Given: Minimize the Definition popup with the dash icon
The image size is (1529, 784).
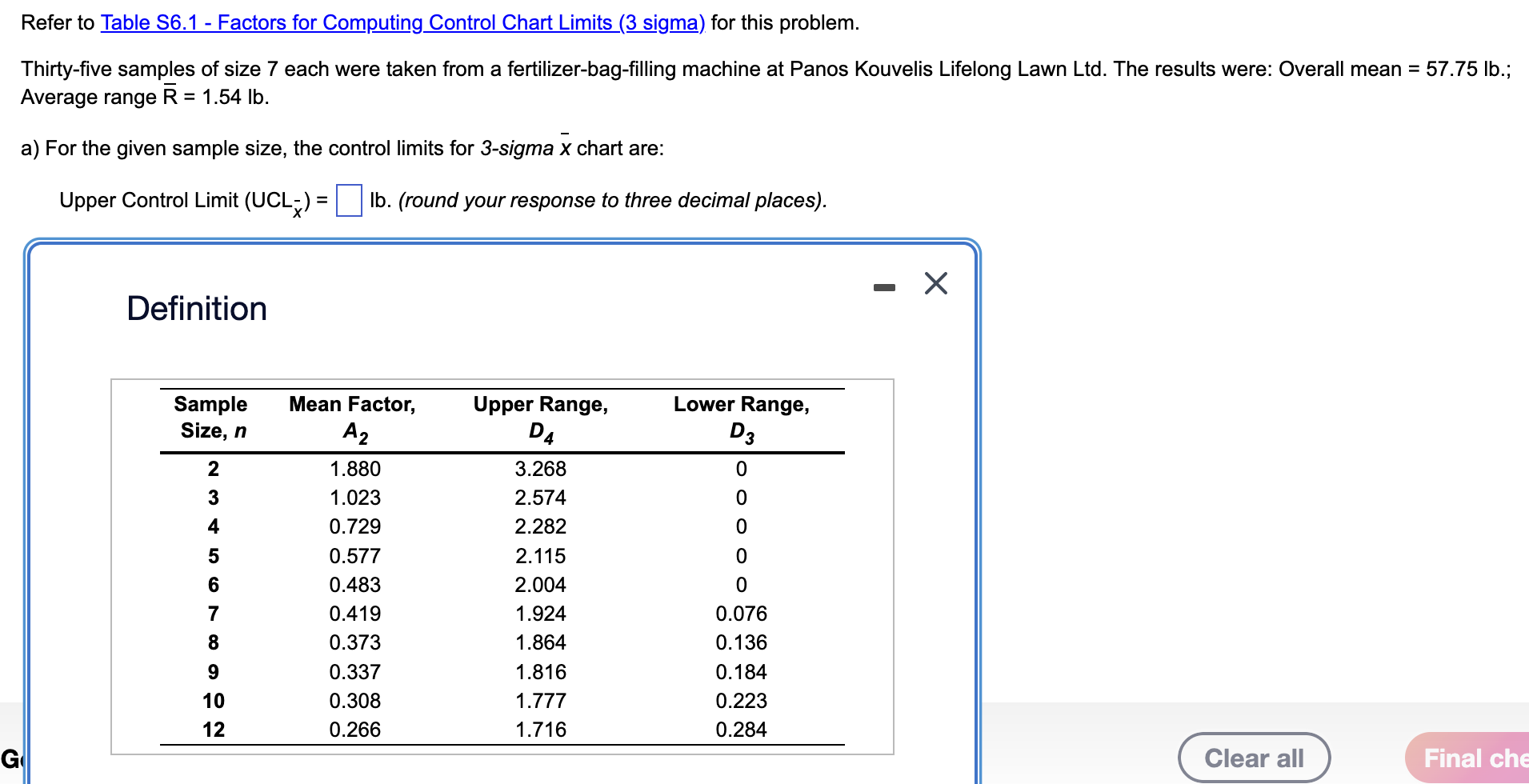Looking at the screenshot, I should click(x=884, y=287).
